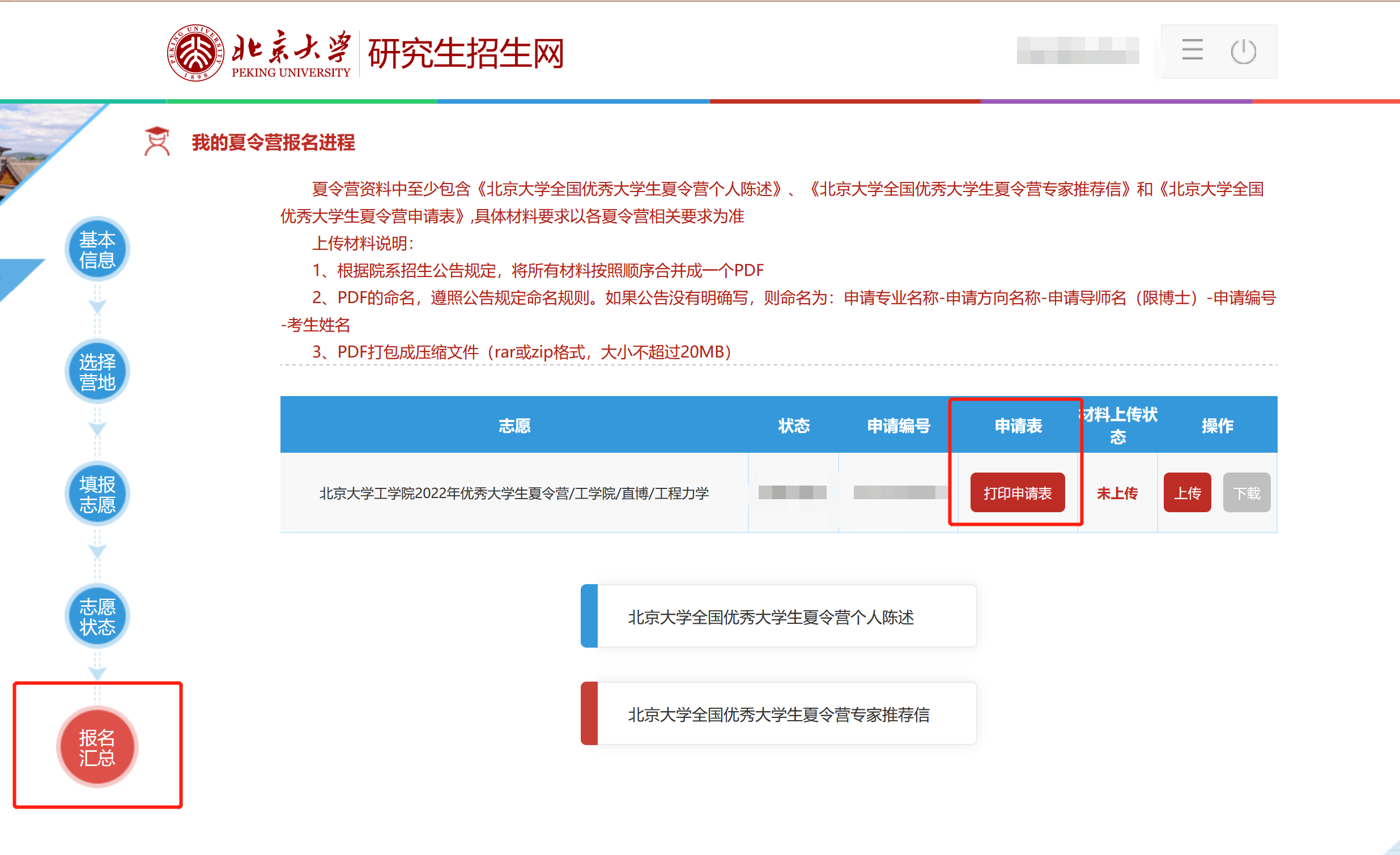The width and height of the screenshot is (1400, 855).
Task: Click the Peking University seal logo
Action: click(x=195, y=52)
